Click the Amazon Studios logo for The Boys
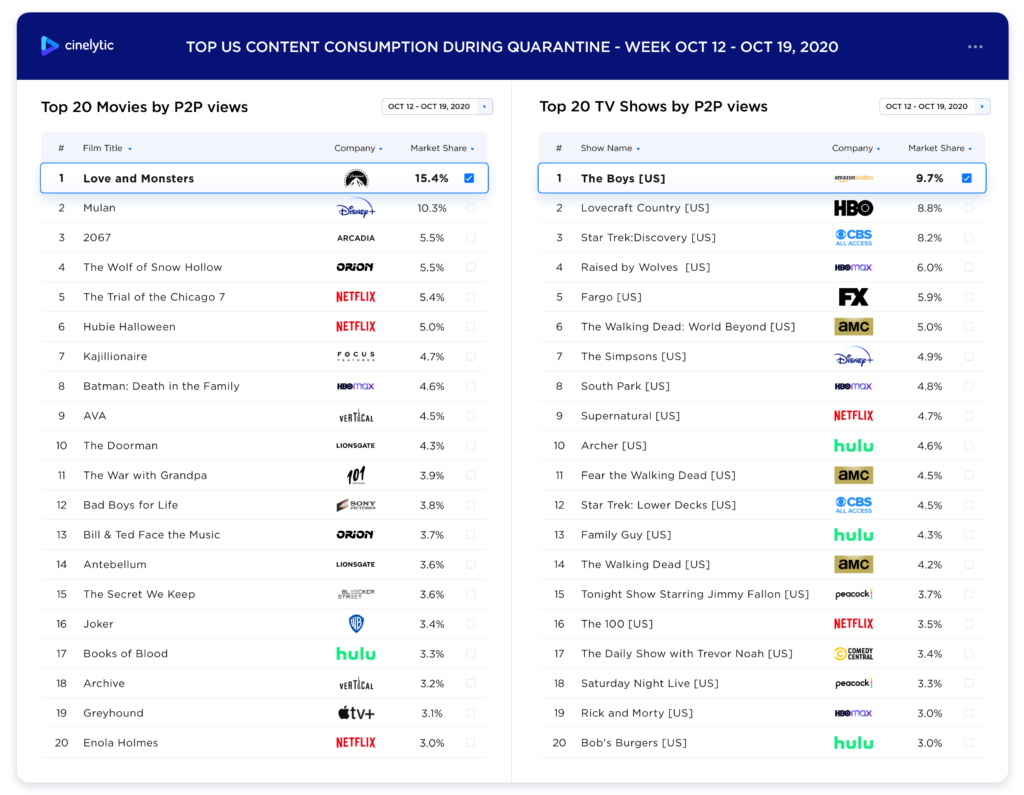 (854, 178)
